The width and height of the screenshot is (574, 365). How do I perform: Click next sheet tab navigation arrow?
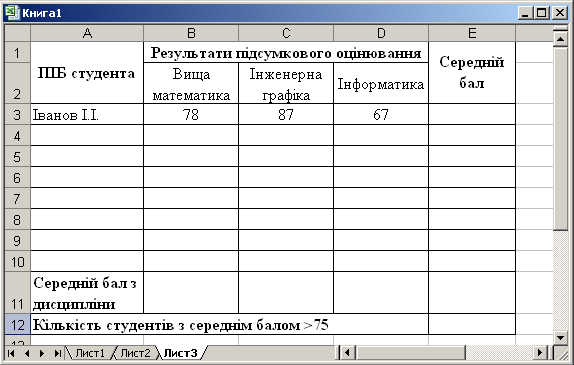(x=42, y=353)
